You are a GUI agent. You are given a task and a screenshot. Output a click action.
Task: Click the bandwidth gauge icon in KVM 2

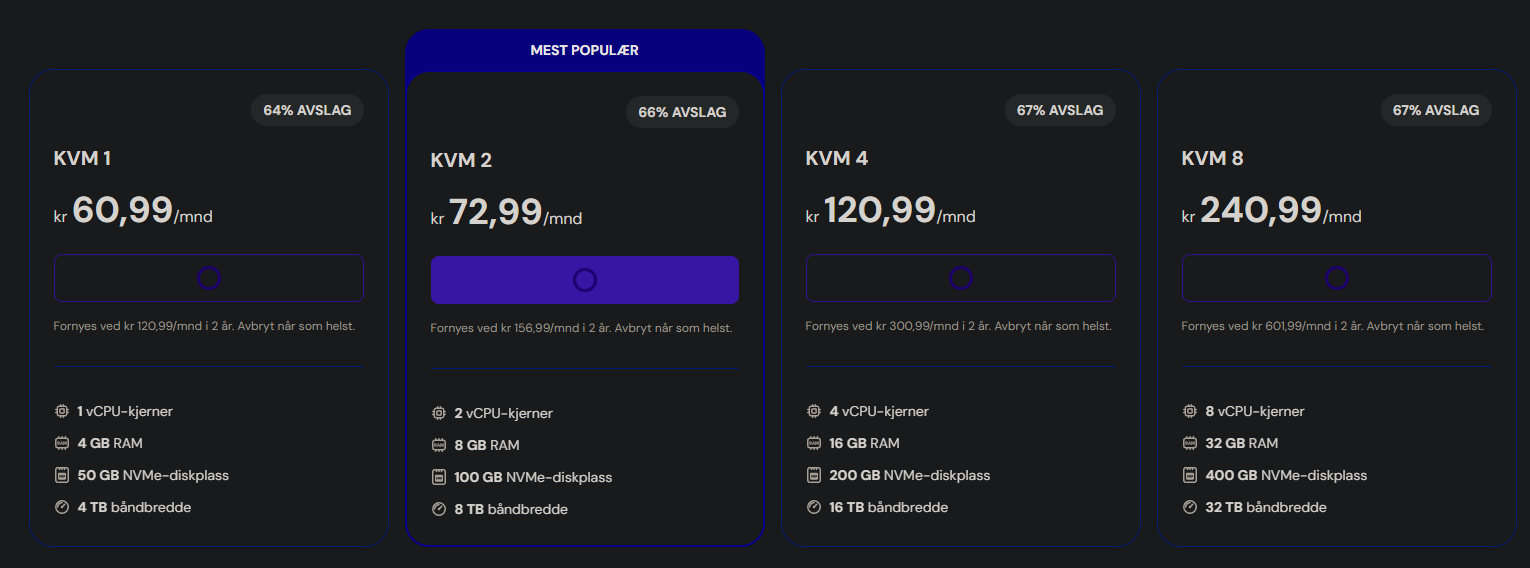click(x=438, y=509)
